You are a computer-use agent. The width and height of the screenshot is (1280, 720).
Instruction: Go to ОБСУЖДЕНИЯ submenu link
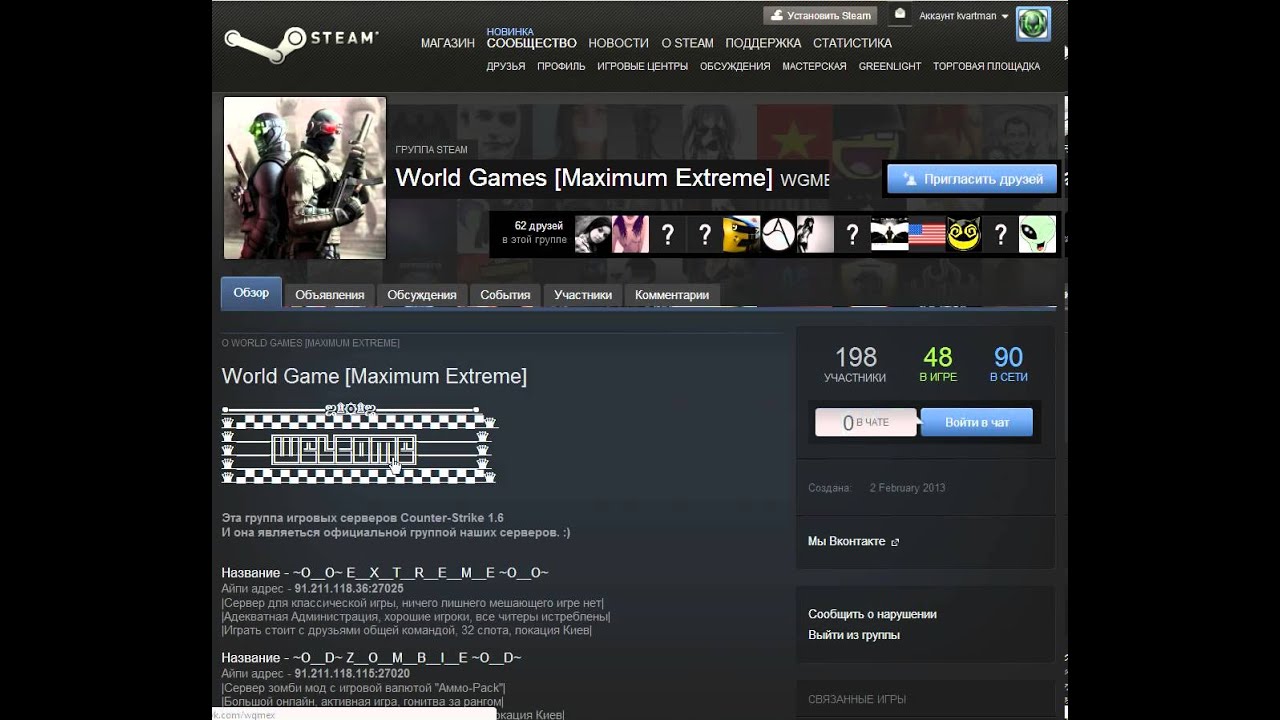(x=735, y=66)
